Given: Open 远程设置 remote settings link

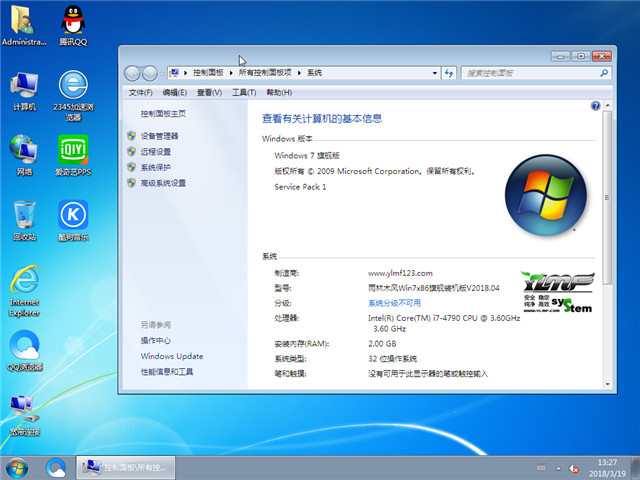Looking at the screenshot, I should [156, 152].
